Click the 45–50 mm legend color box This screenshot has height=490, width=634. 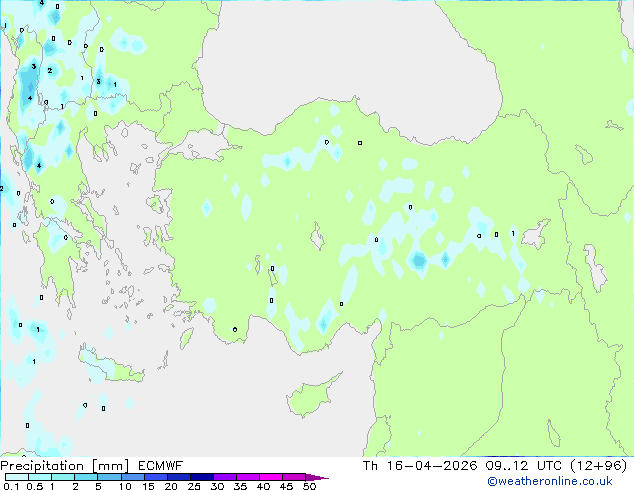(x=294, y=477)
